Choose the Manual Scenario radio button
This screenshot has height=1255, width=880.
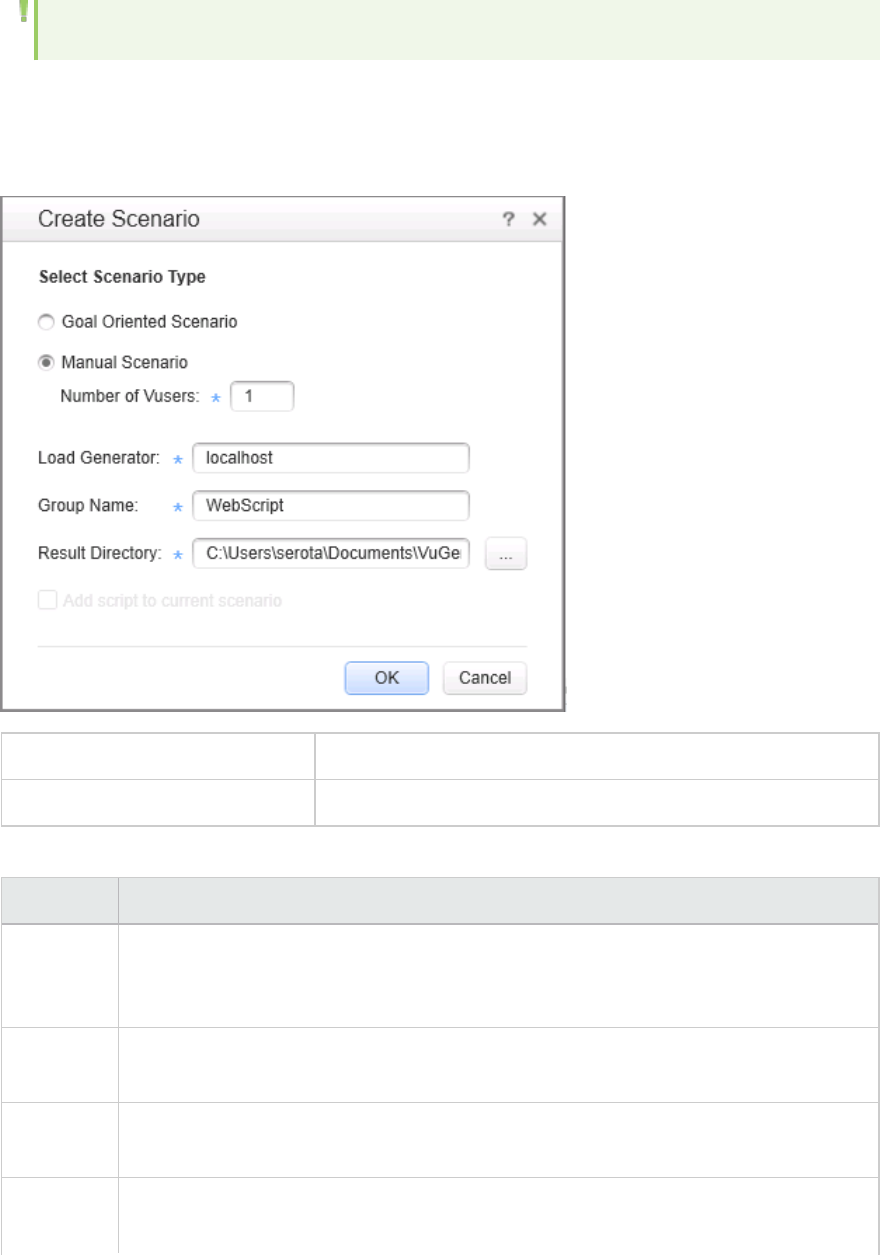44,361
